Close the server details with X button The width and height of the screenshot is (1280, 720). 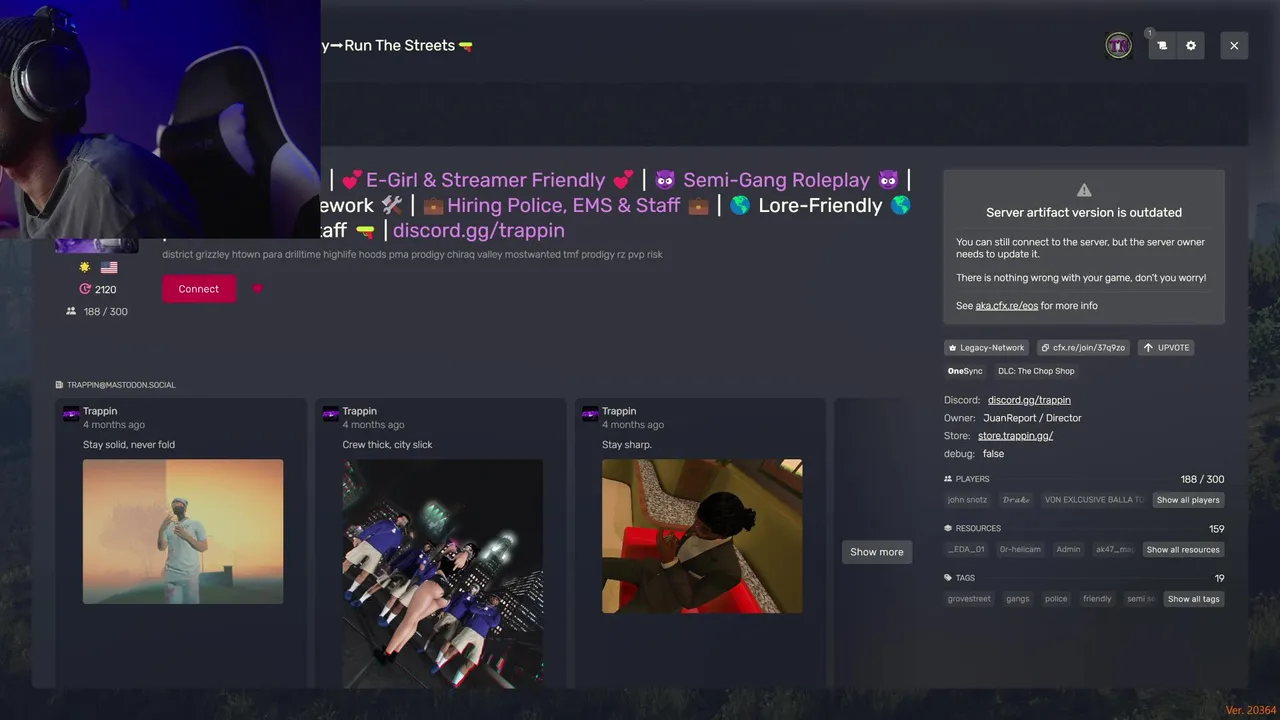click(x=1234, y=45)
